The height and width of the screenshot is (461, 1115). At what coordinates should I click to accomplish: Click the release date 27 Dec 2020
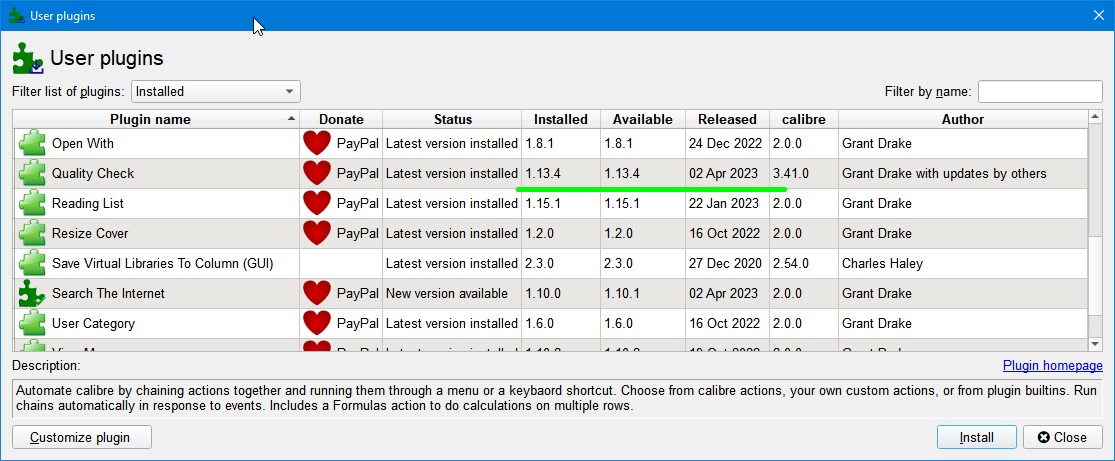click(725, 263)
